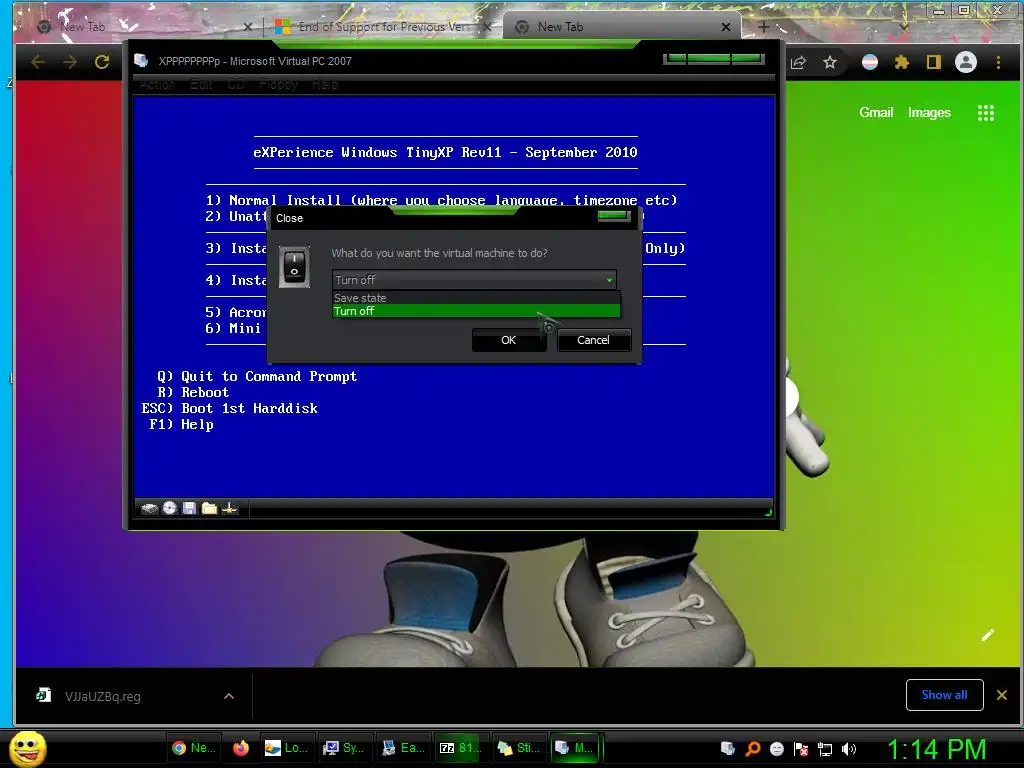Click the hard disk status icon in Virtual PC
The width and height of the screenshot is (1024, 768).
(x=150, y=508)
